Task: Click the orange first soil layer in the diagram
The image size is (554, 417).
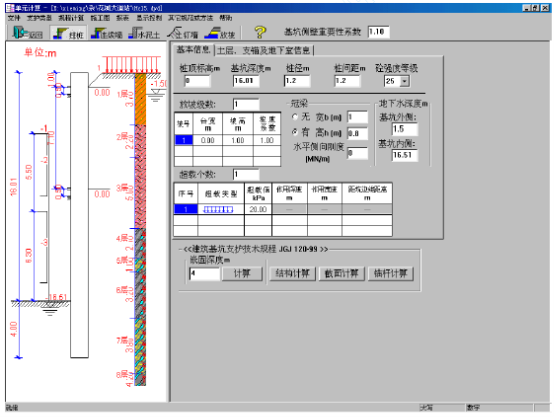Action: click(x=140, y=99)
